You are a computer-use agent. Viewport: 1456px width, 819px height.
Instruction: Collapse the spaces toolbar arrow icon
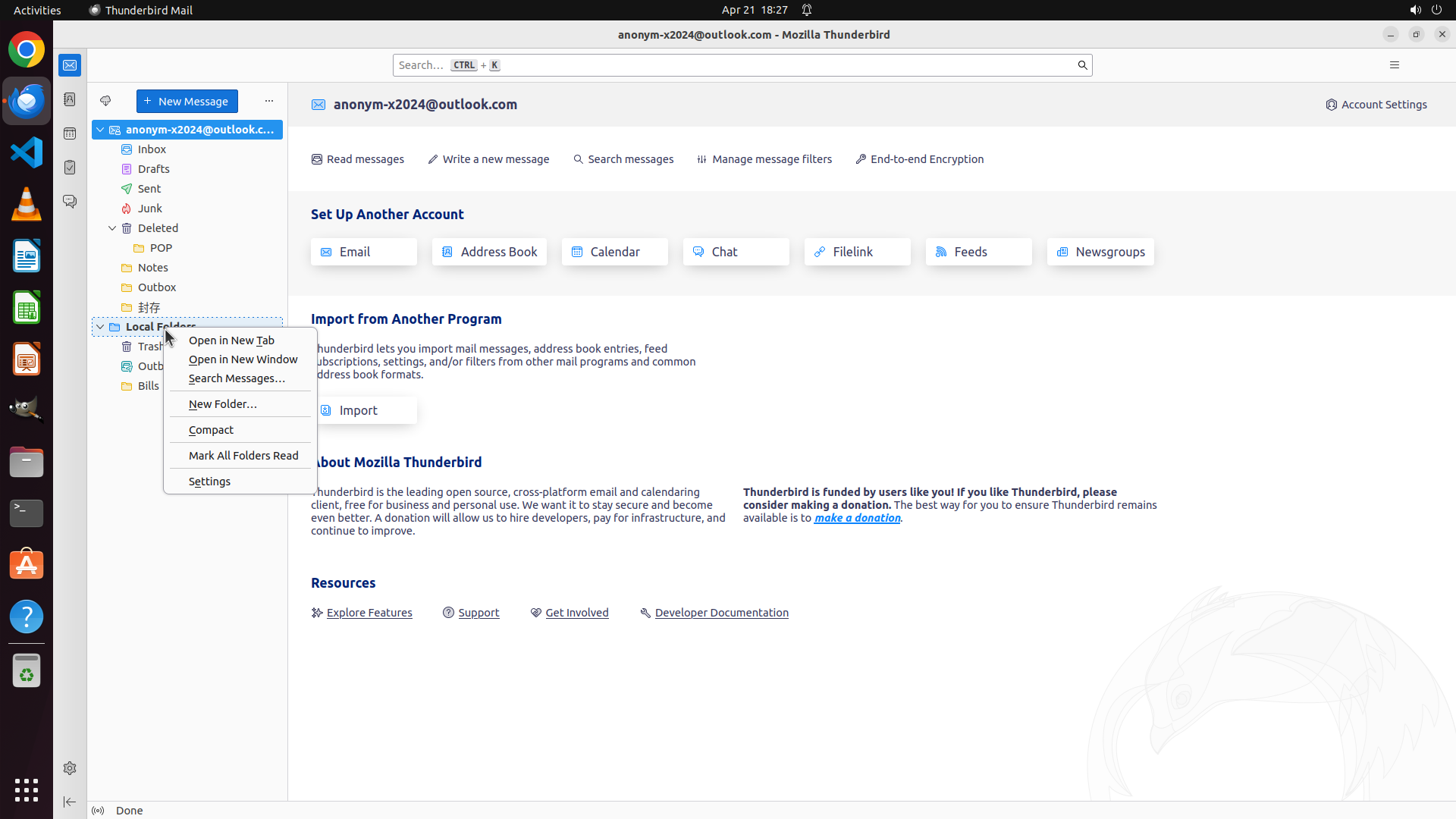pyautogui.click(x=70, y=802)
